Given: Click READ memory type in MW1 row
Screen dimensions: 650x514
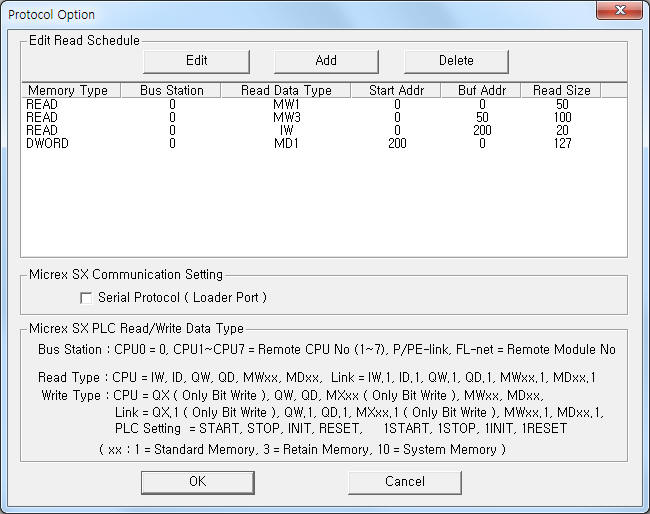Looking at the screenshot, I should pos(42,104).
